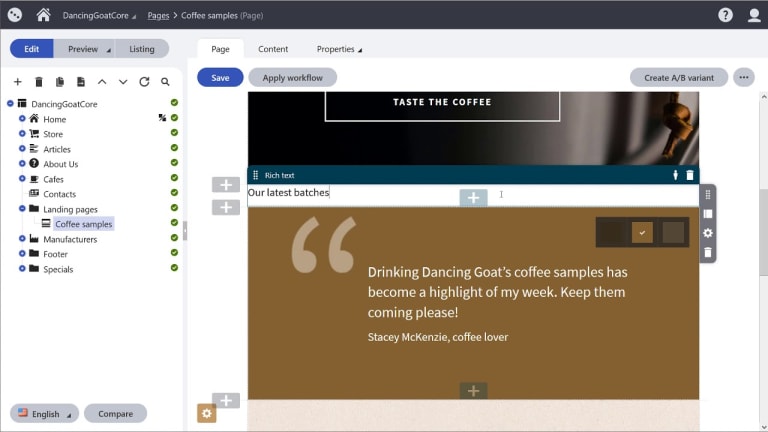Click the vertical scrollbar of page editor
Viewport: 768px width, 432px height.
tap(763, 233)
